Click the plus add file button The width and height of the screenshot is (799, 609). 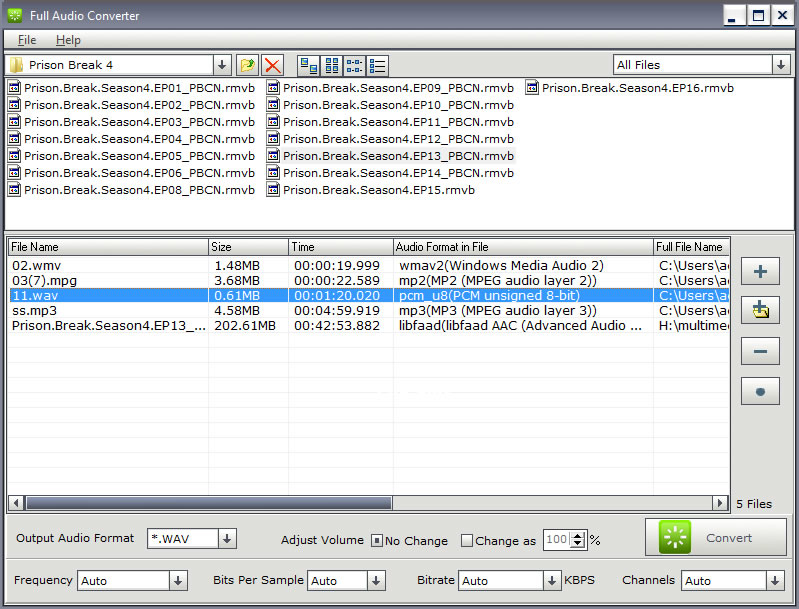click(760, 271)
